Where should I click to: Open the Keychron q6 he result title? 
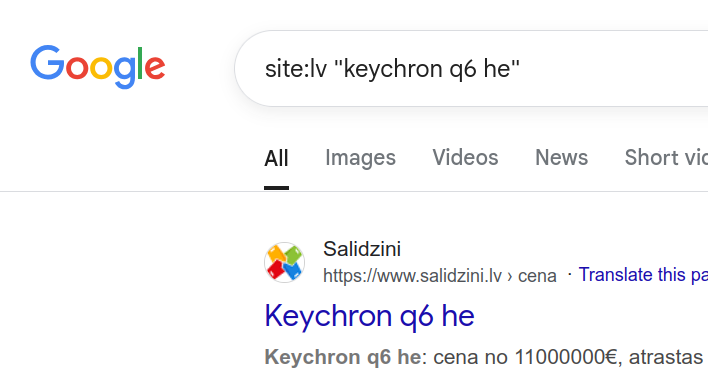369,315
